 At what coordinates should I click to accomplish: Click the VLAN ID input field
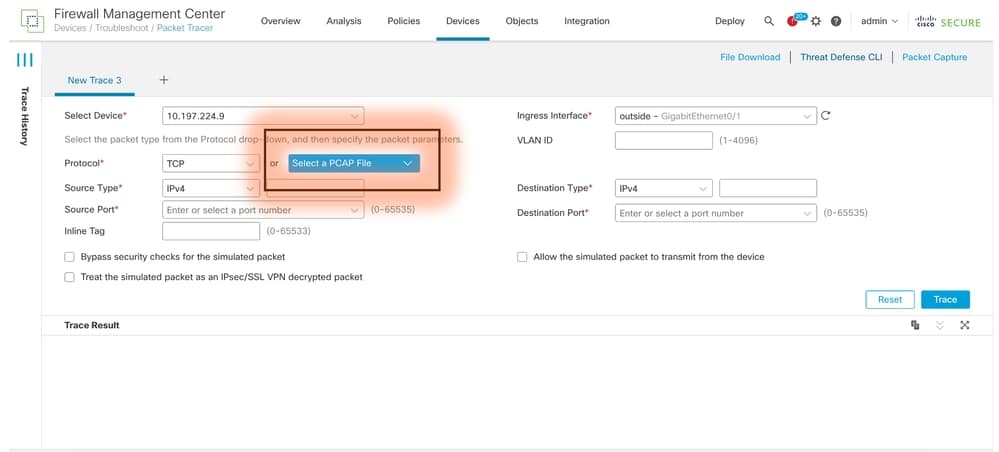point(663,140)
